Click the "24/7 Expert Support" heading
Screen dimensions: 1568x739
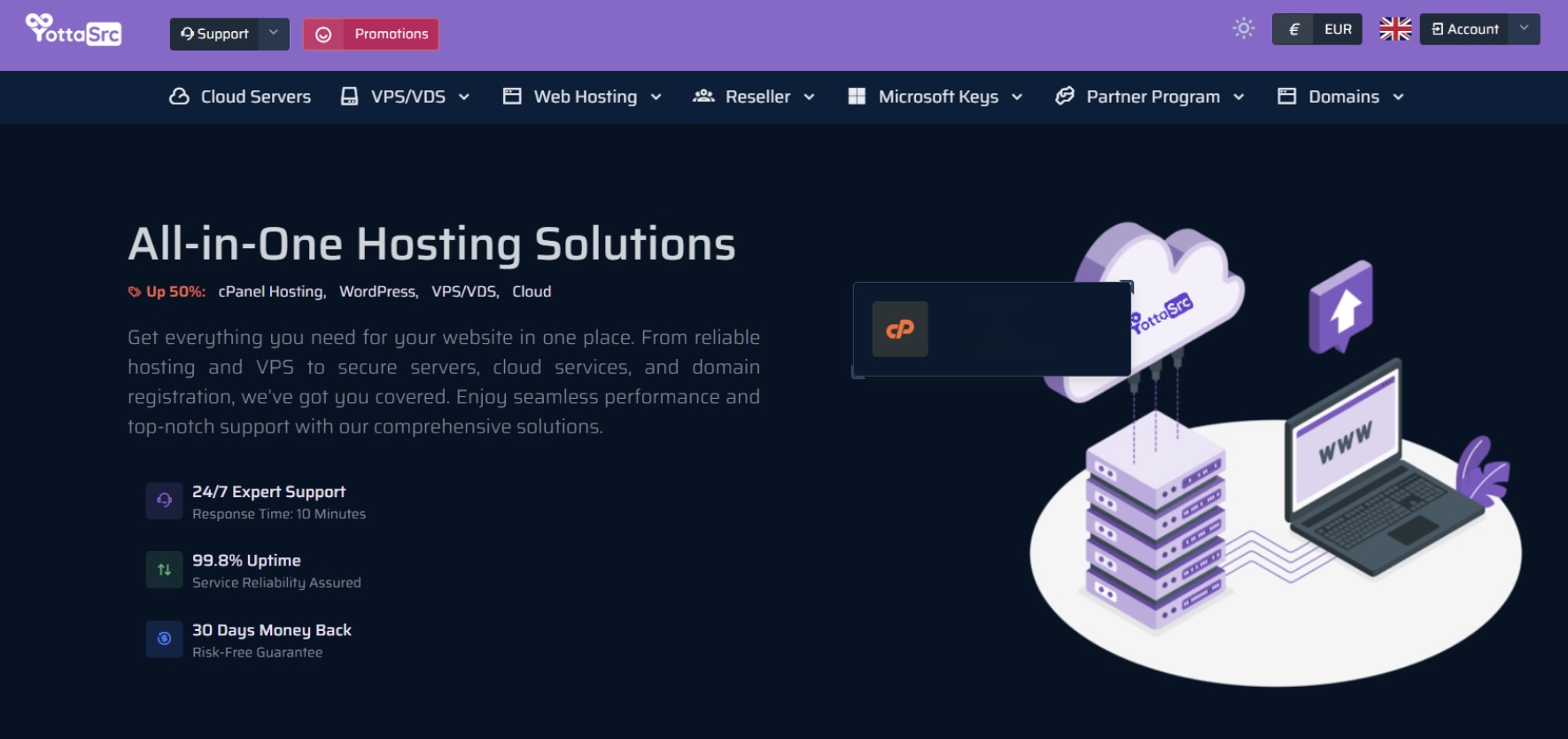[x=268, y=492]
